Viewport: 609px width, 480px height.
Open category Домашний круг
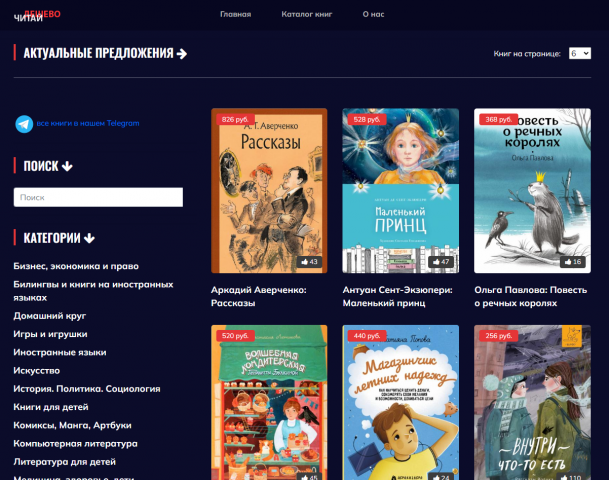[50, 316]
